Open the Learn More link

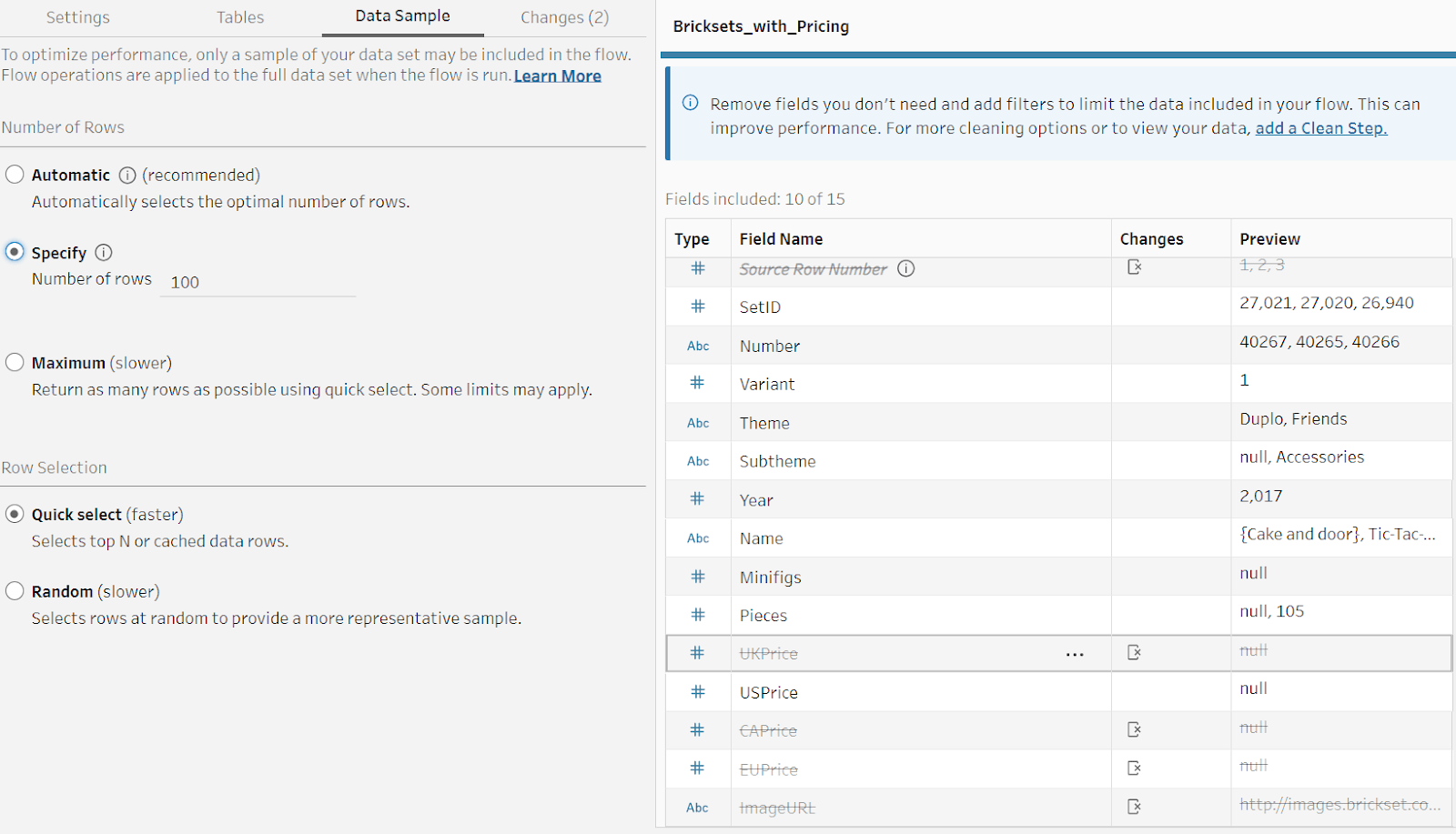(x=557, y=76)
